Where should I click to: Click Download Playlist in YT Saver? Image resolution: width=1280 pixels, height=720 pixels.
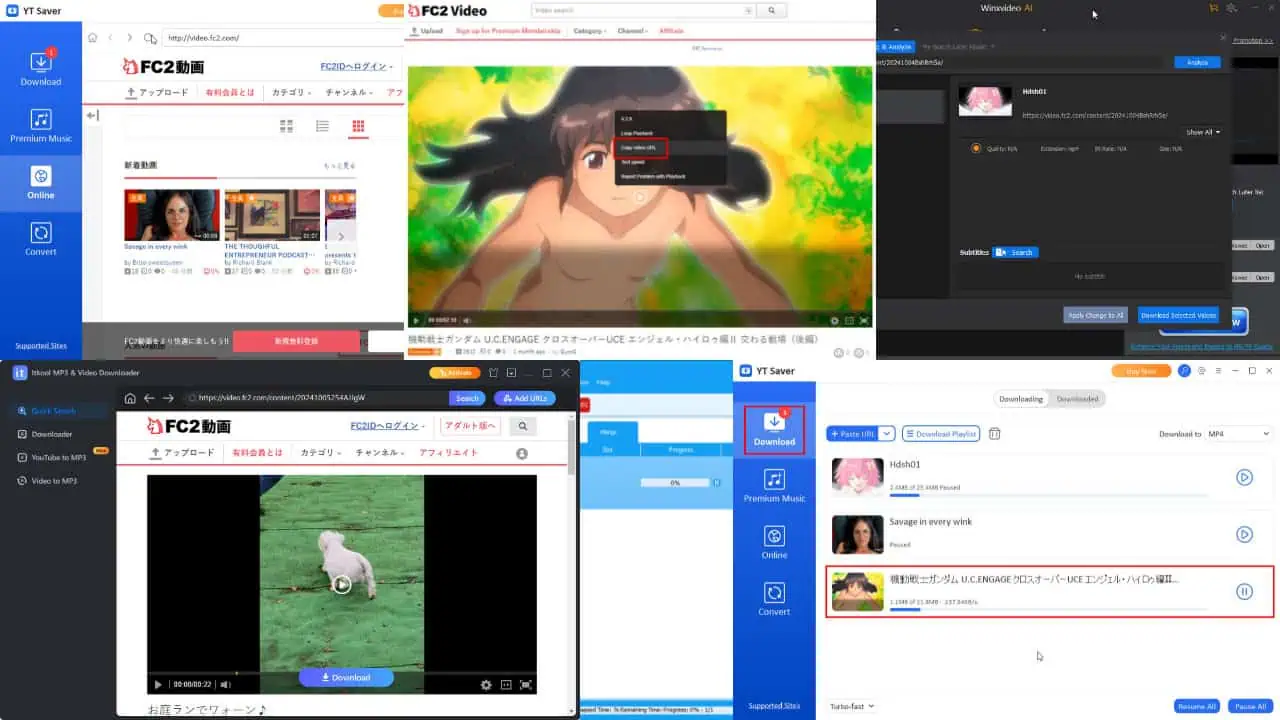941,434
